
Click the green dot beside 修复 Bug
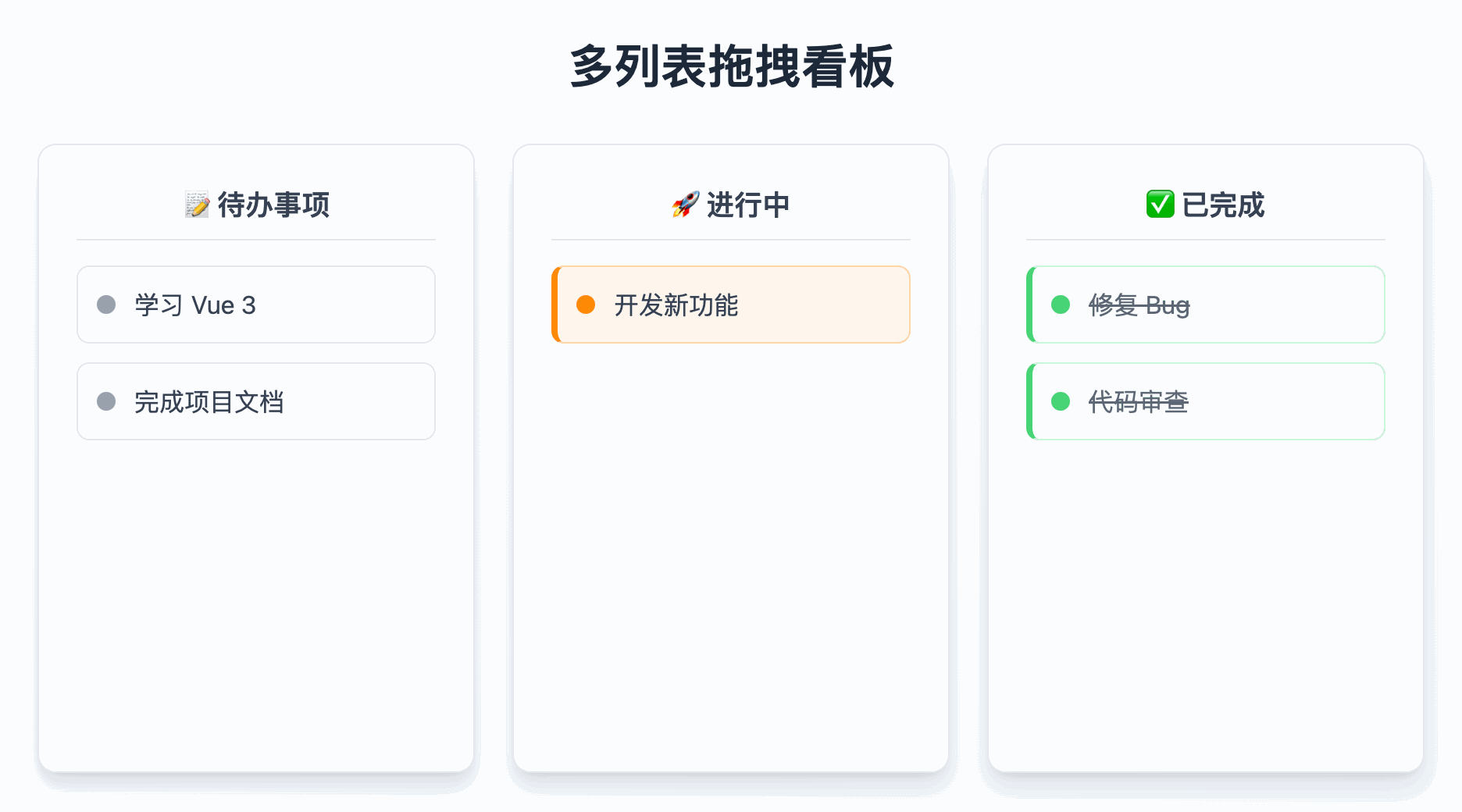[1061, 304]
